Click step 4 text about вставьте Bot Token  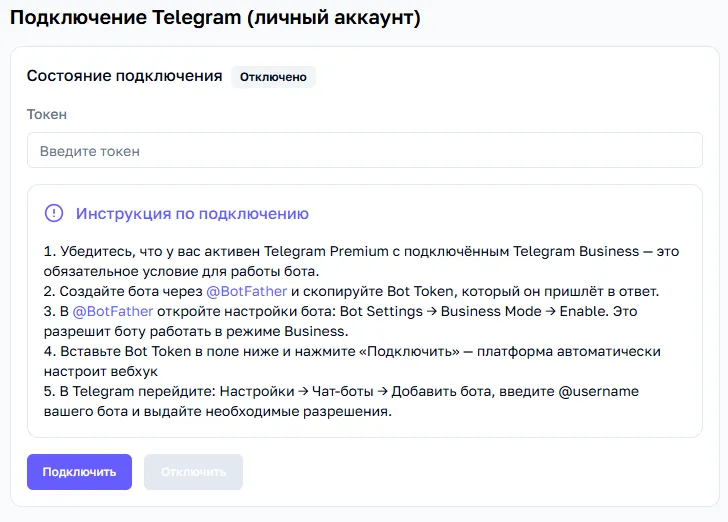pos(352,361)
